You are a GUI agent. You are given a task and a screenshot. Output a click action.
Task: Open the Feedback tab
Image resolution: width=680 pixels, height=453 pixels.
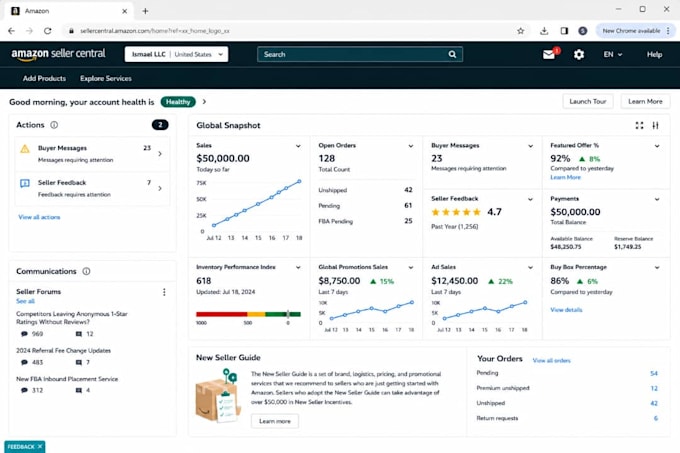click(20, 446)
